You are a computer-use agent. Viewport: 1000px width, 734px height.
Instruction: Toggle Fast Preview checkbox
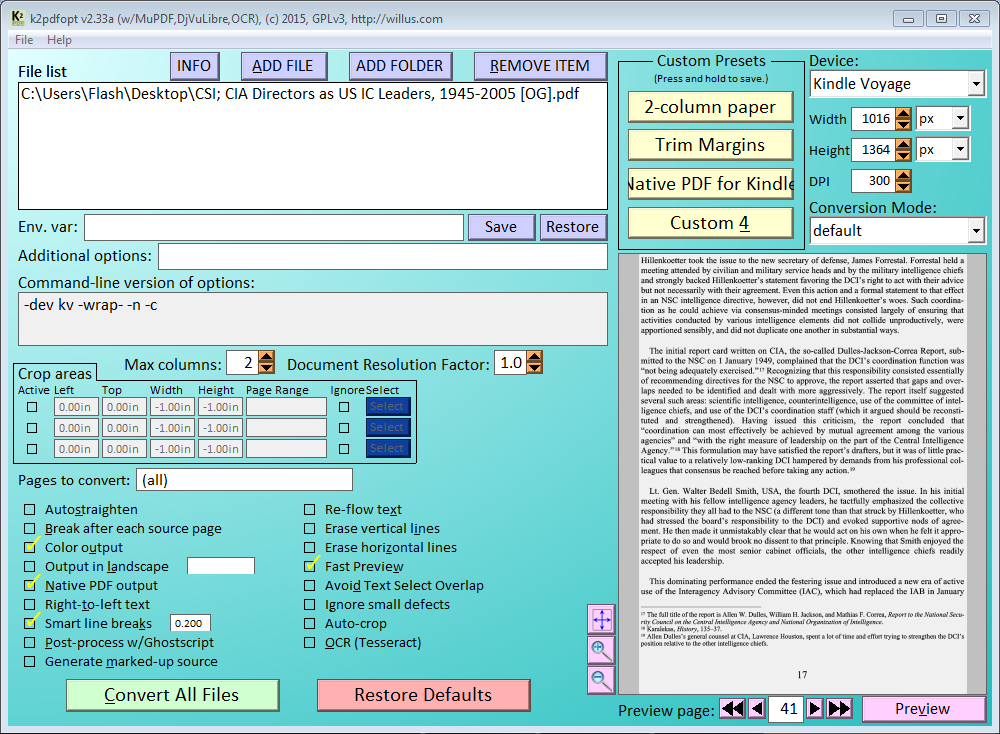309,566
